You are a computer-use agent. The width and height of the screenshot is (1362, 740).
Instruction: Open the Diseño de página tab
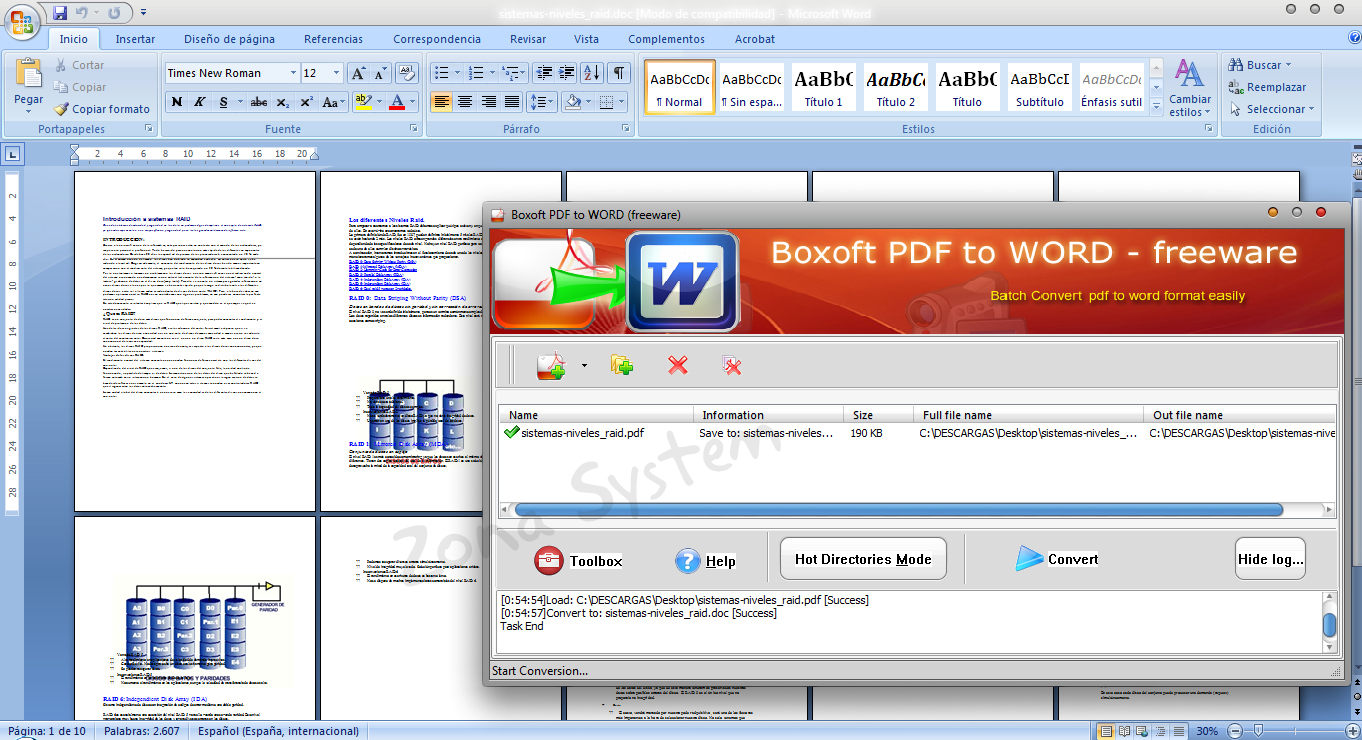[x=229, y=39]
